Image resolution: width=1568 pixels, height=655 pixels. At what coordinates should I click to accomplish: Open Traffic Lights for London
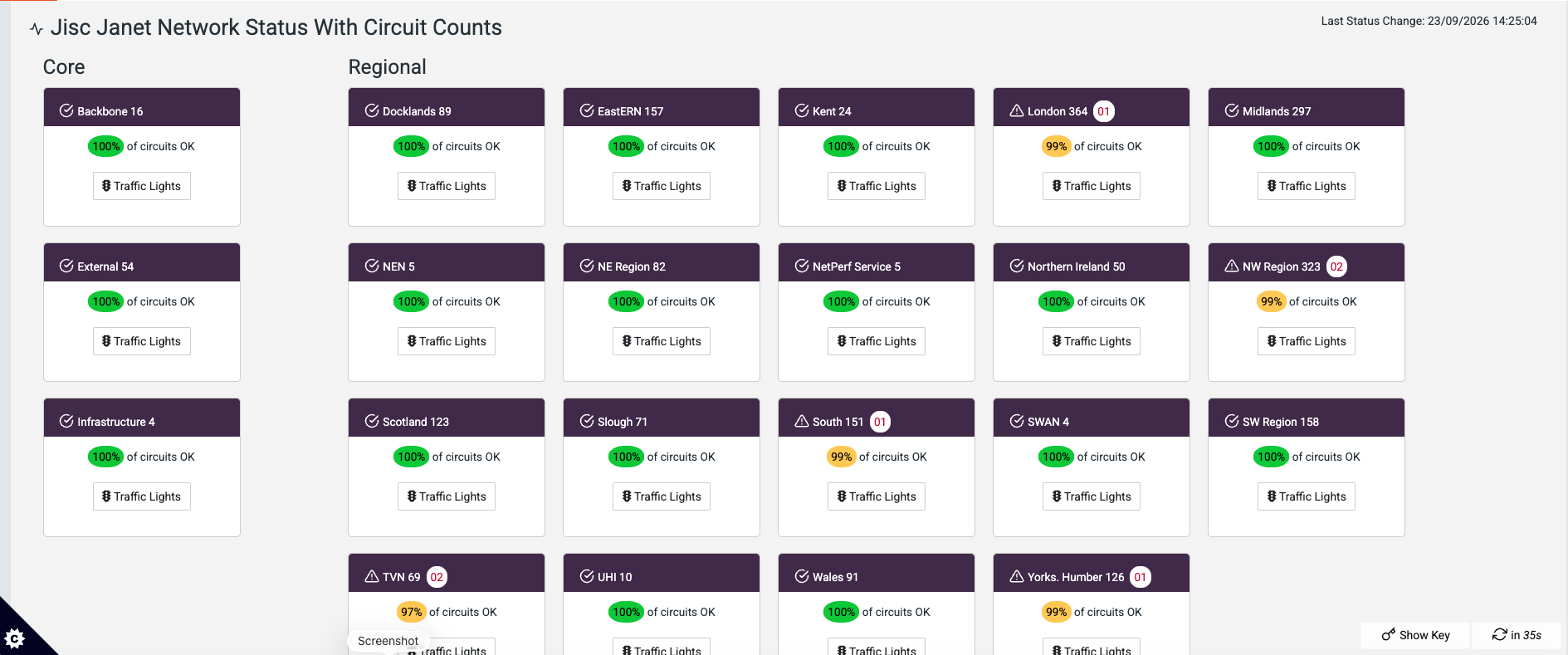point(1092,186)
